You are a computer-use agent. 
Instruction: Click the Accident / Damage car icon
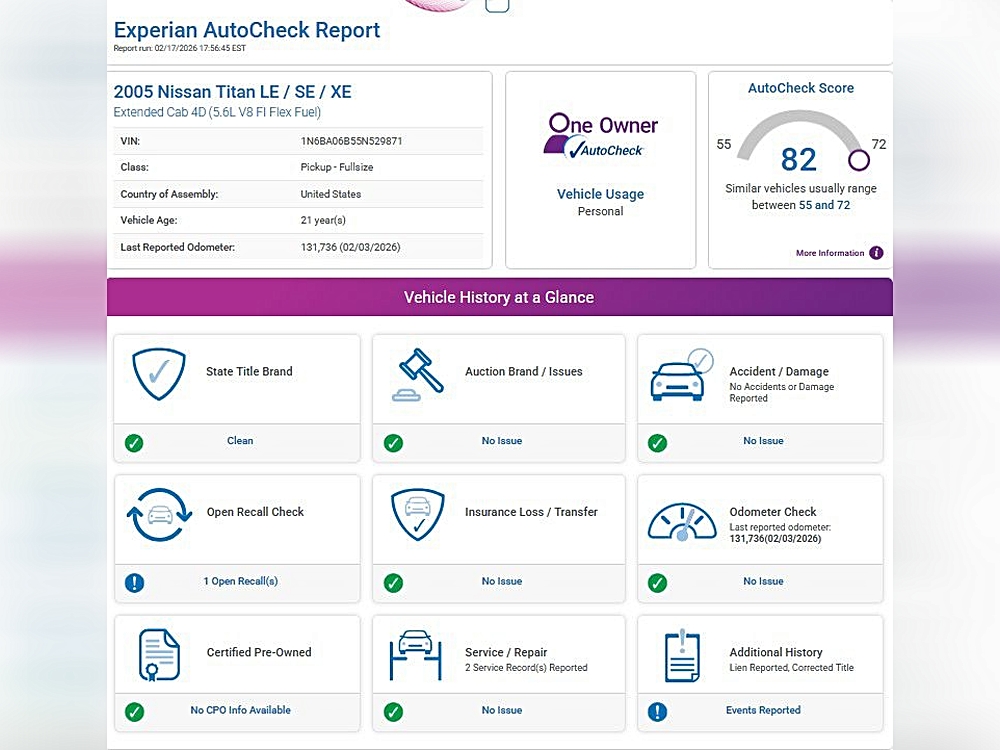coord(681,376)
